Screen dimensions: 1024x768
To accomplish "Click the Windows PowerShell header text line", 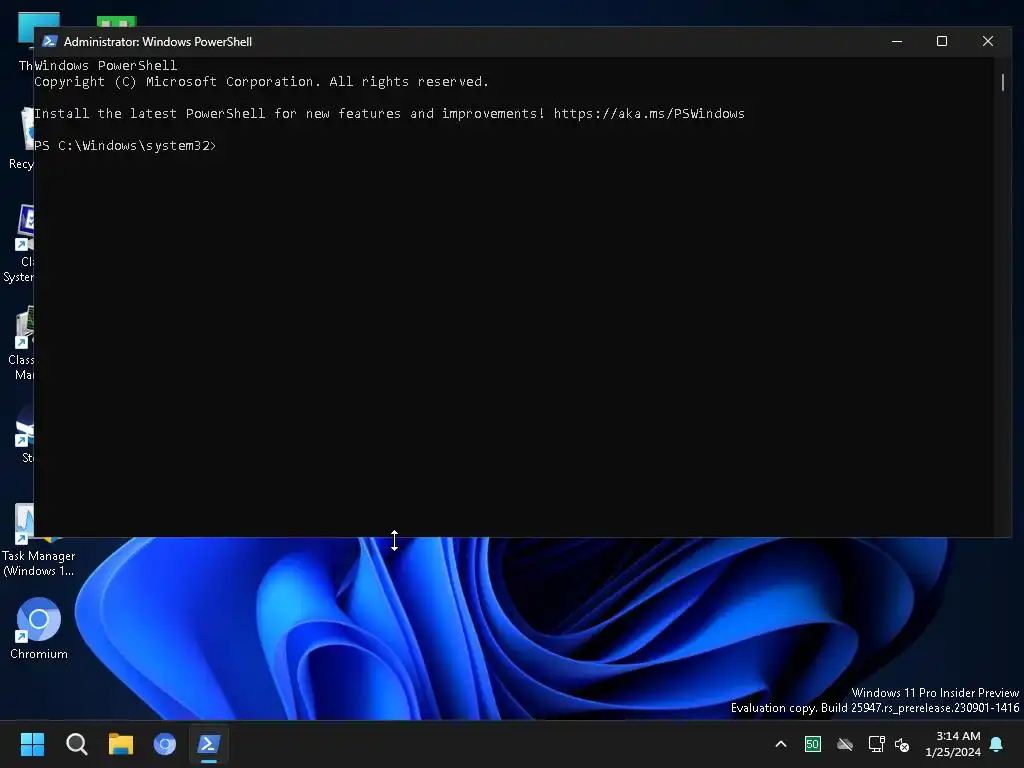I will (x=105, y=65).
